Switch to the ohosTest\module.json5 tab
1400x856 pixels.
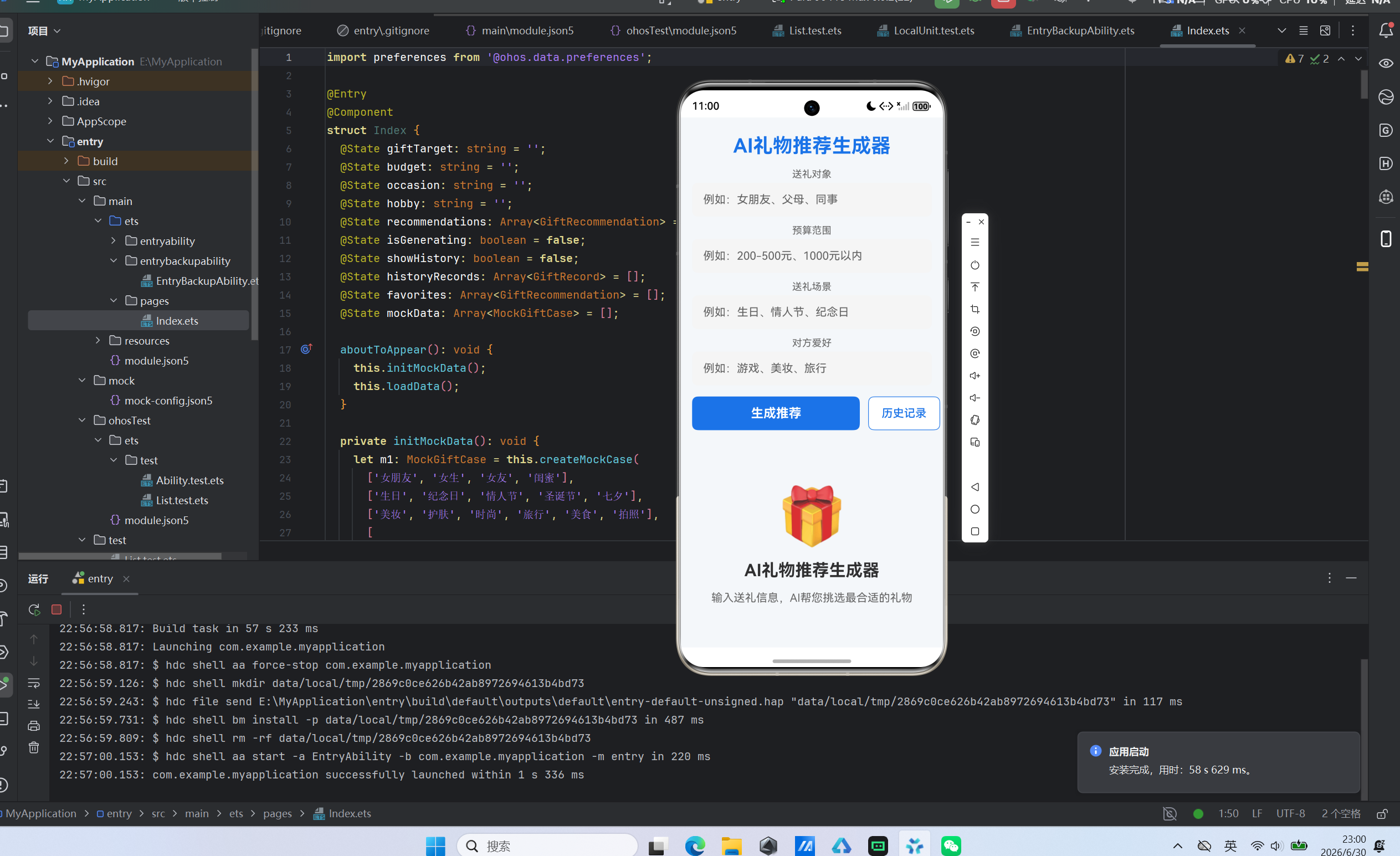[x=673, y=30]
